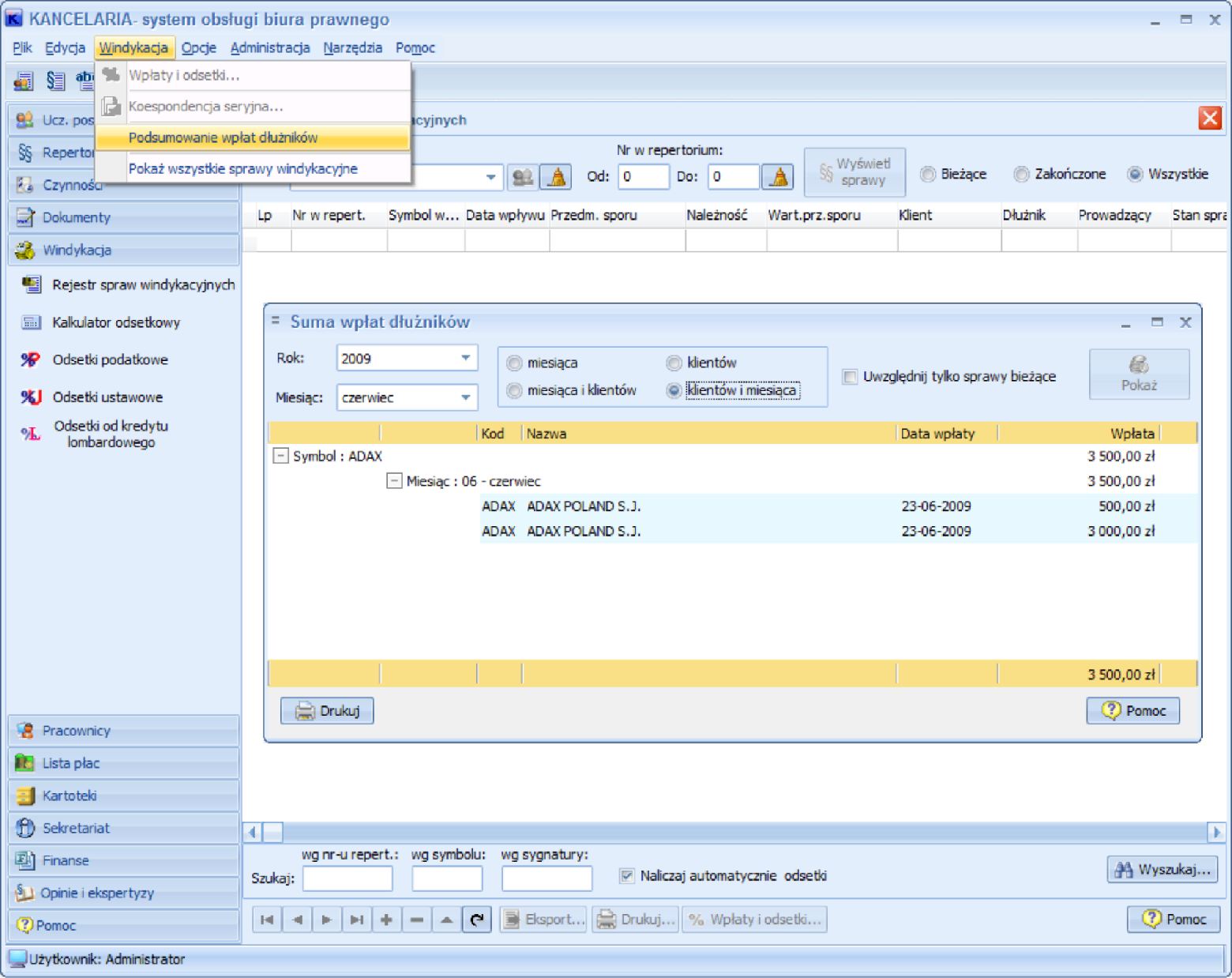Viewport: 1232px width, 978px height.
Task: Click the Data wpłaty column header
Action: [x=947, y=433]
